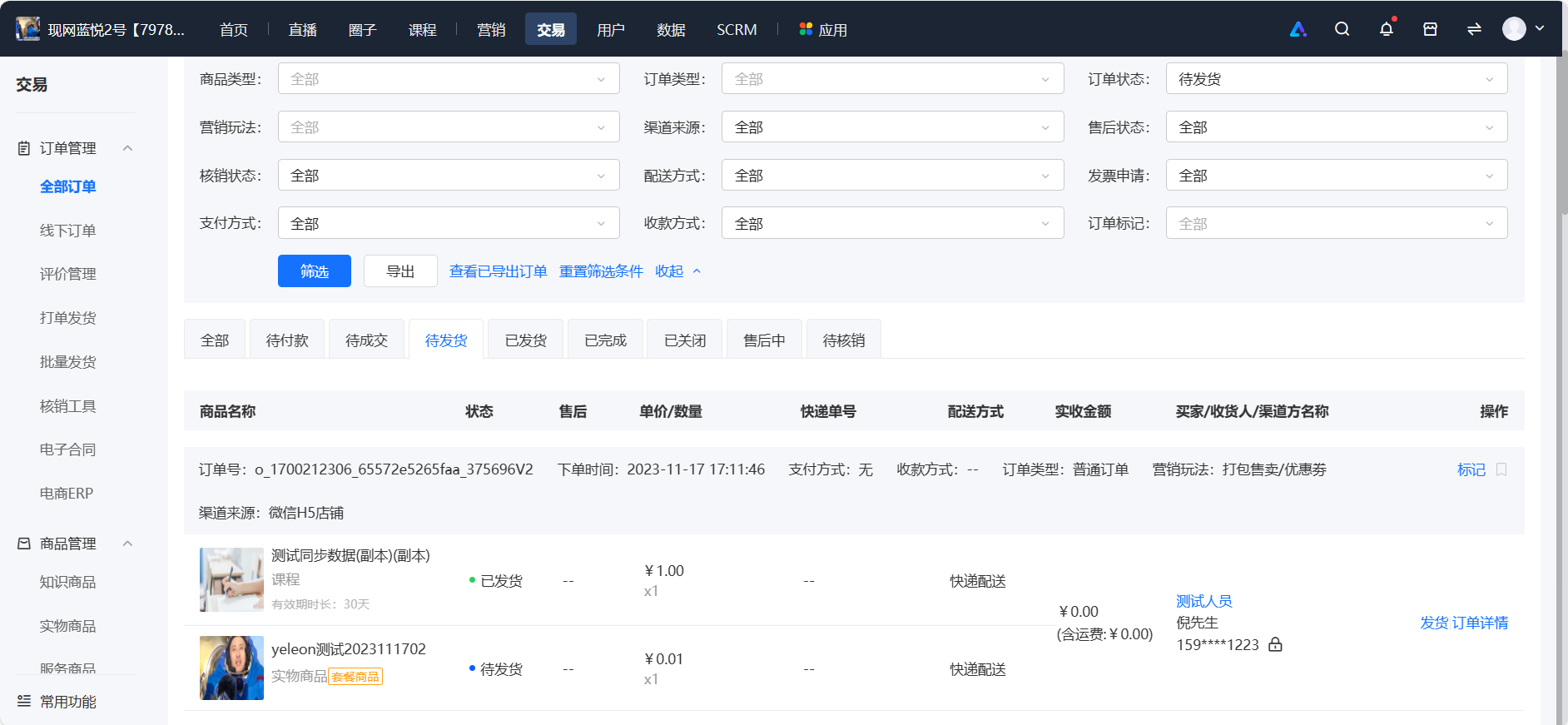Image resolution: width=1568 pixels, height=725 pixels.
Task: Click the colorful 应用 apps icon
Action: pos(806,29)
